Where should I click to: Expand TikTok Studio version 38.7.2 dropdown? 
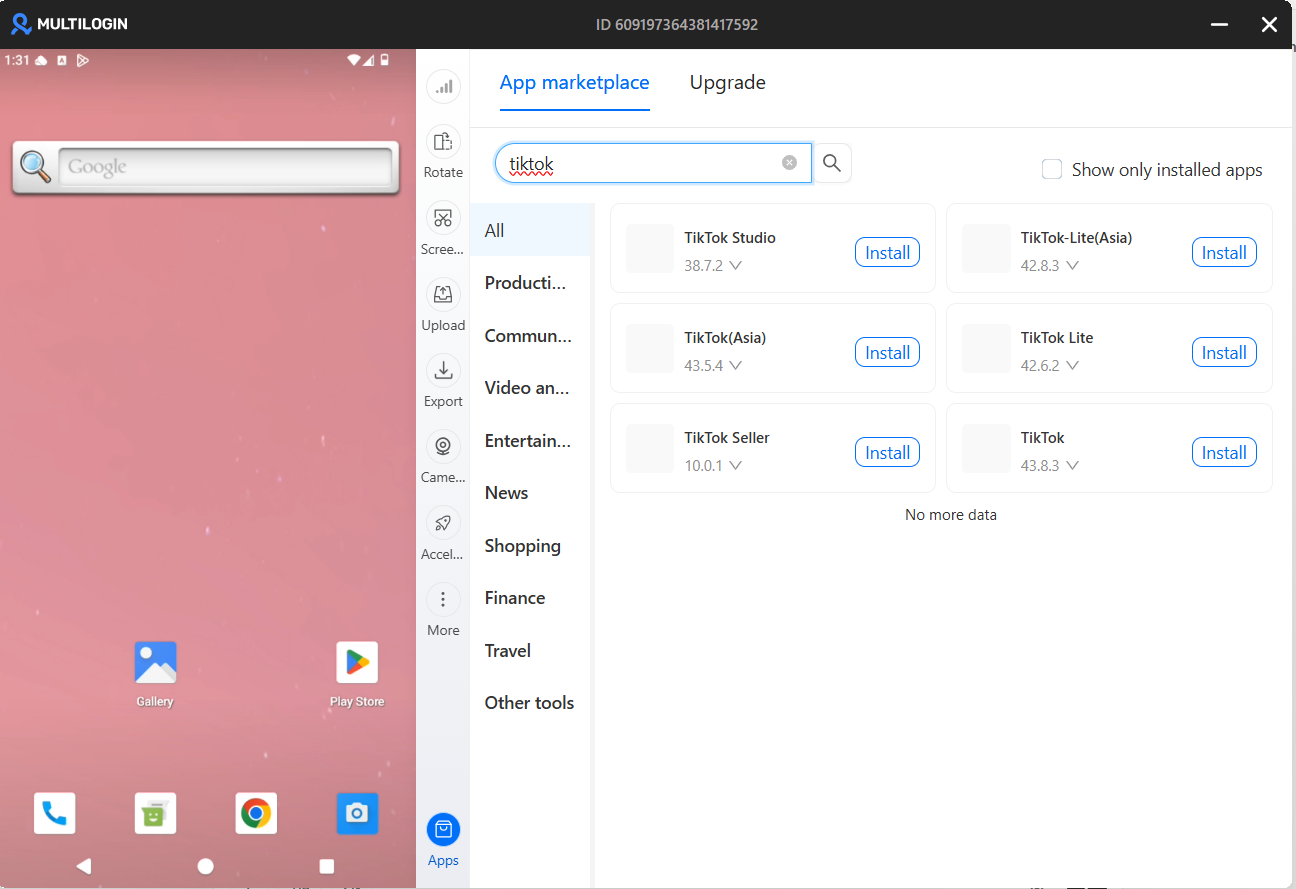click(735, 266)
